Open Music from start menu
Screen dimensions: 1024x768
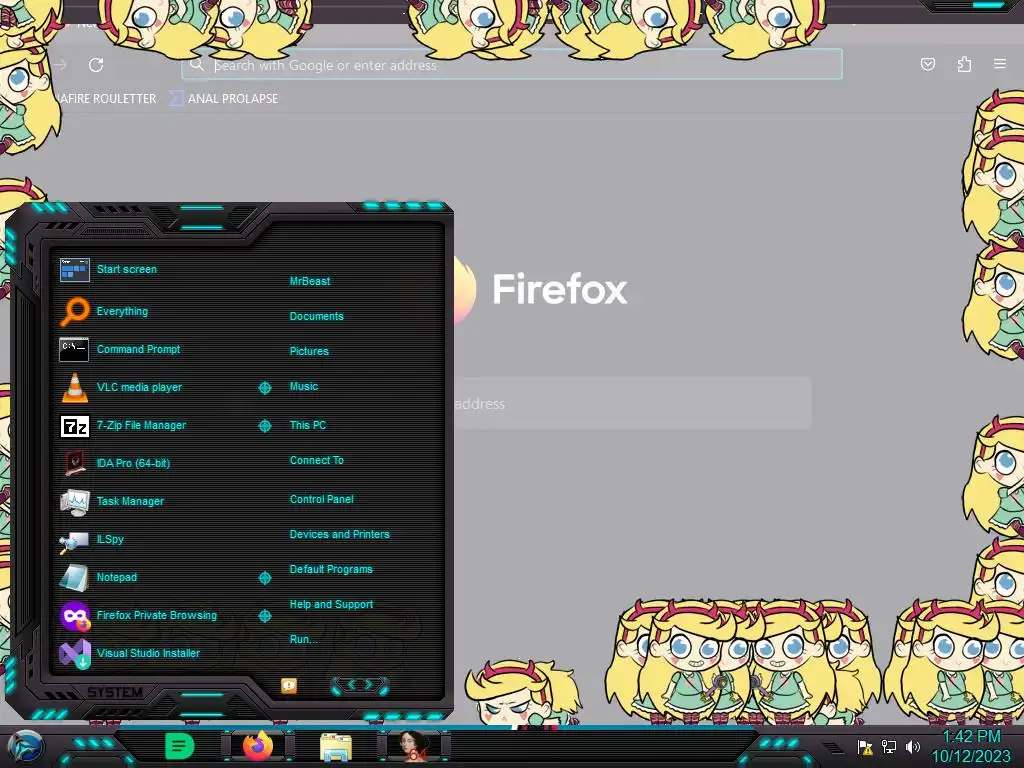coord(304,387)
